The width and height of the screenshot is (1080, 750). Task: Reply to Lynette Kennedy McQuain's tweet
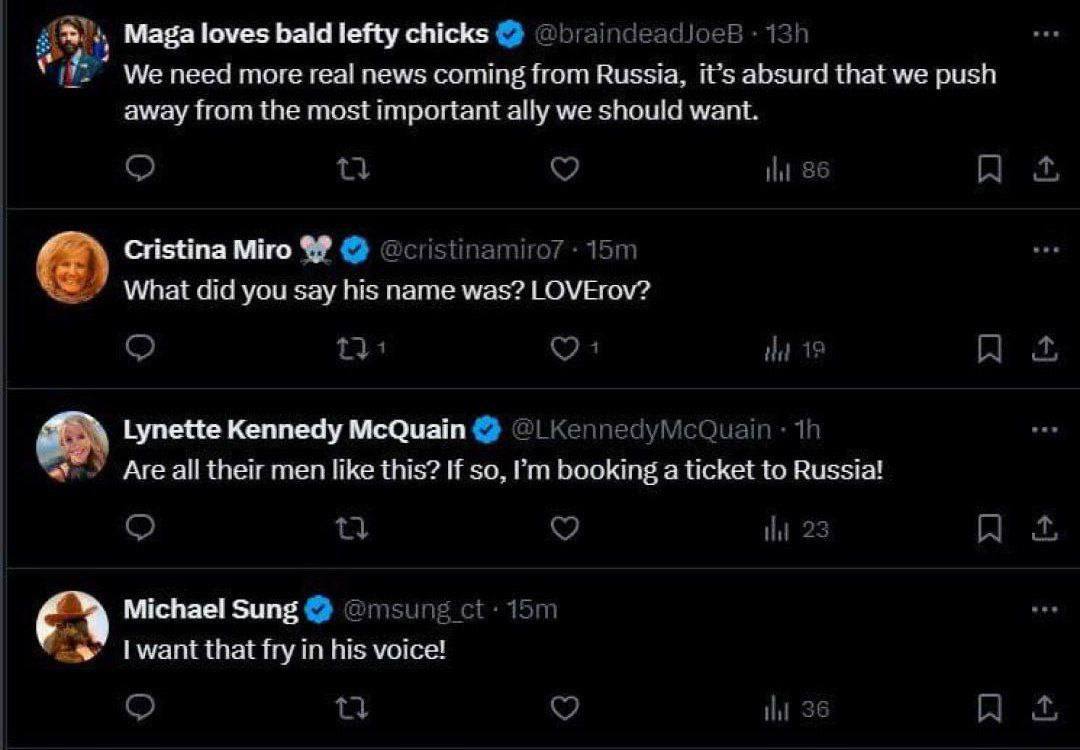tap(142, 528)
